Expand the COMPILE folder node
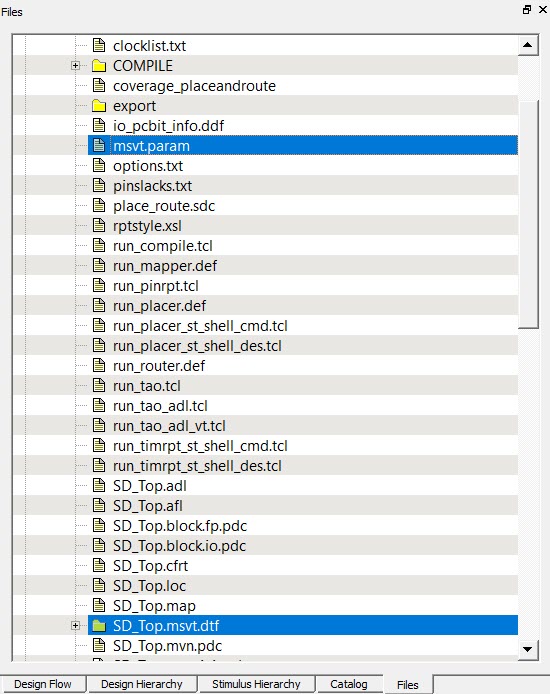Image resolution: width=550 pixels, height=694 pixels. [75, 66]
